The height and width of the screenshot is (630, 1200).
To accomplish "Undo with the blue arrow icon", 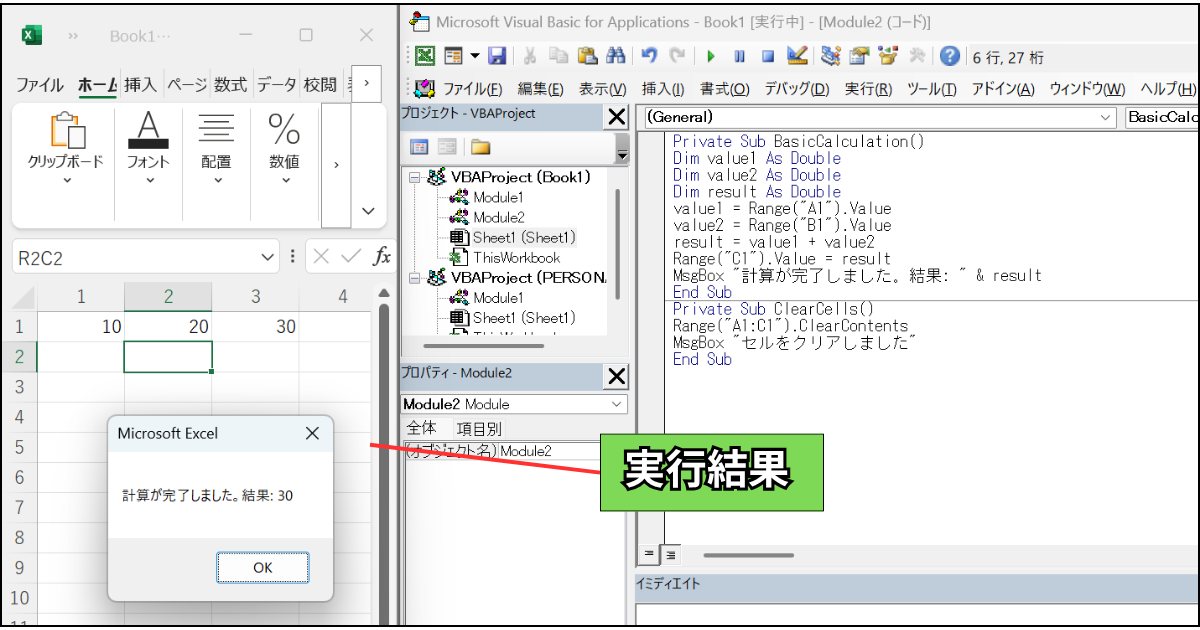I will [650, 56].
